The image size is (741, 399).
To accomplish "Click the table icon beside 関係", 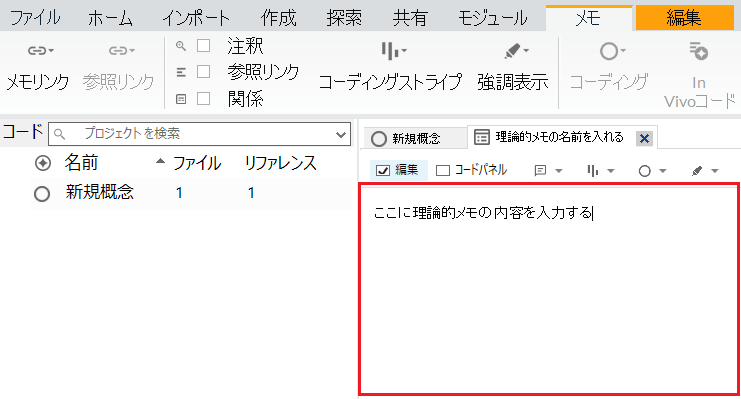I will coord(181,99).
